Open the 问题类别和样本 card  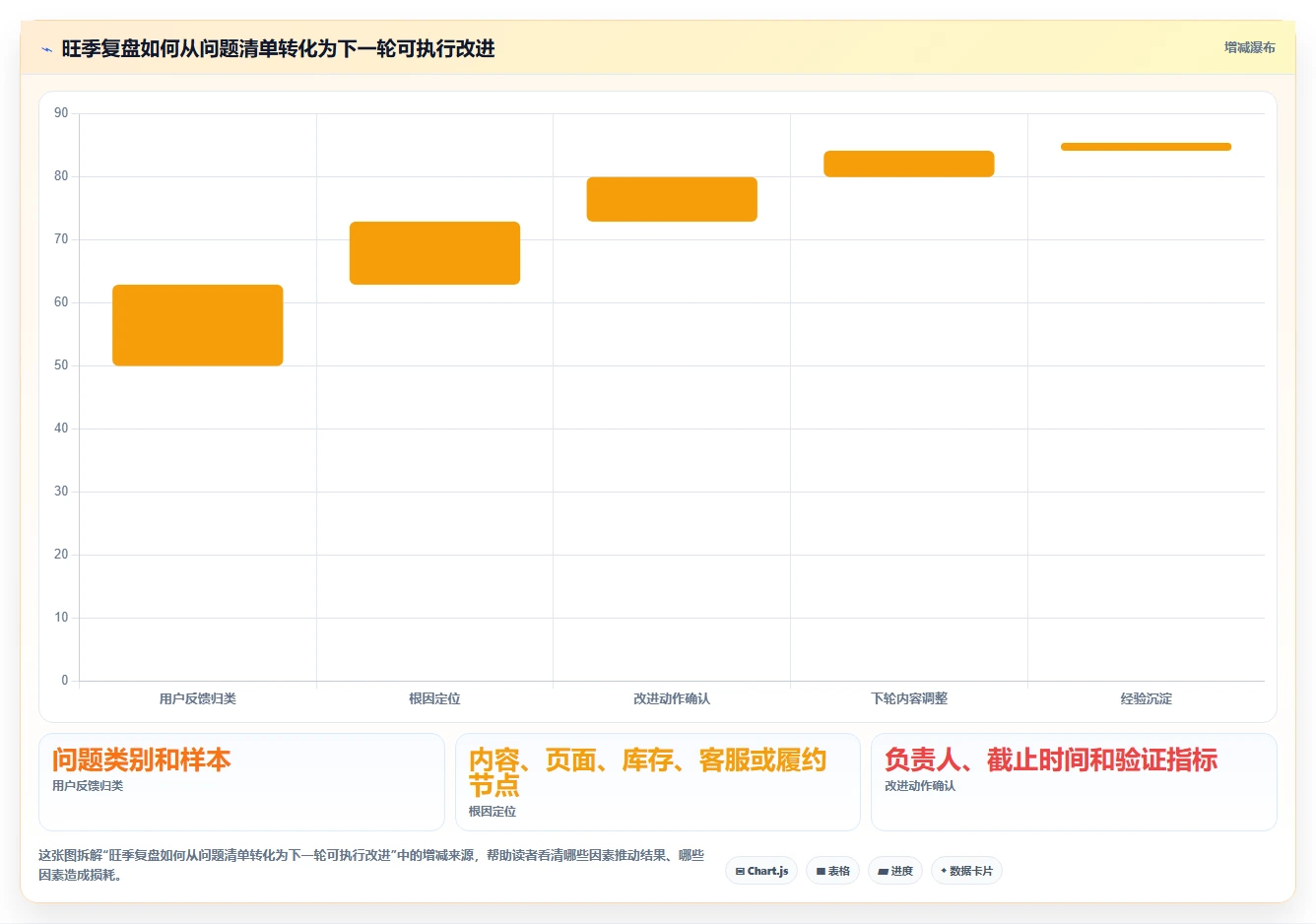pyautogui.click(x=241, y=782)
